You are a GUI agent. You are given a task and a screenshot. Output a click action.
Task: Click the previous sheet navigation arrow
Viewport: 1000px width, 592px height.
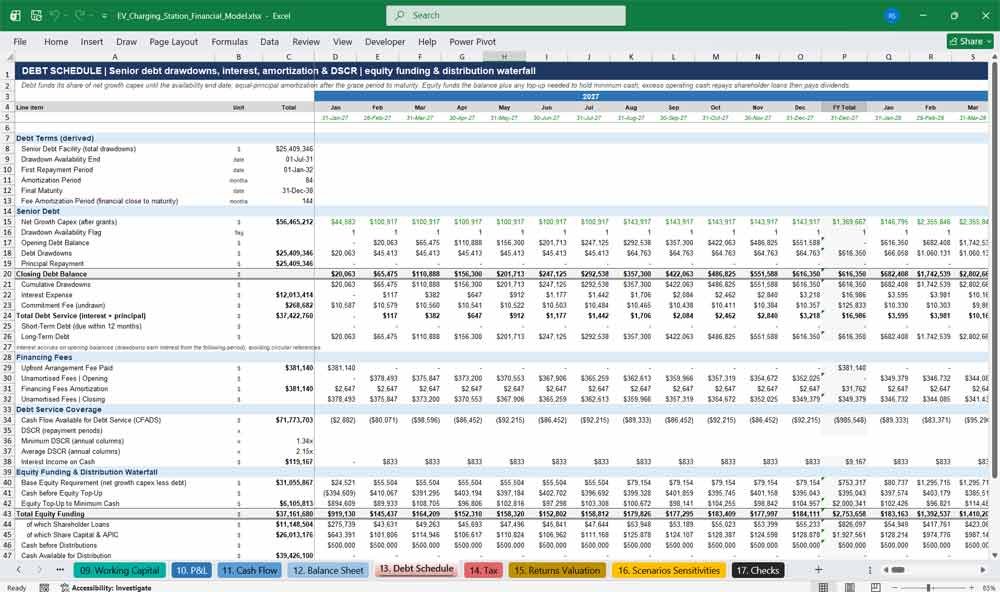[18, 570]
